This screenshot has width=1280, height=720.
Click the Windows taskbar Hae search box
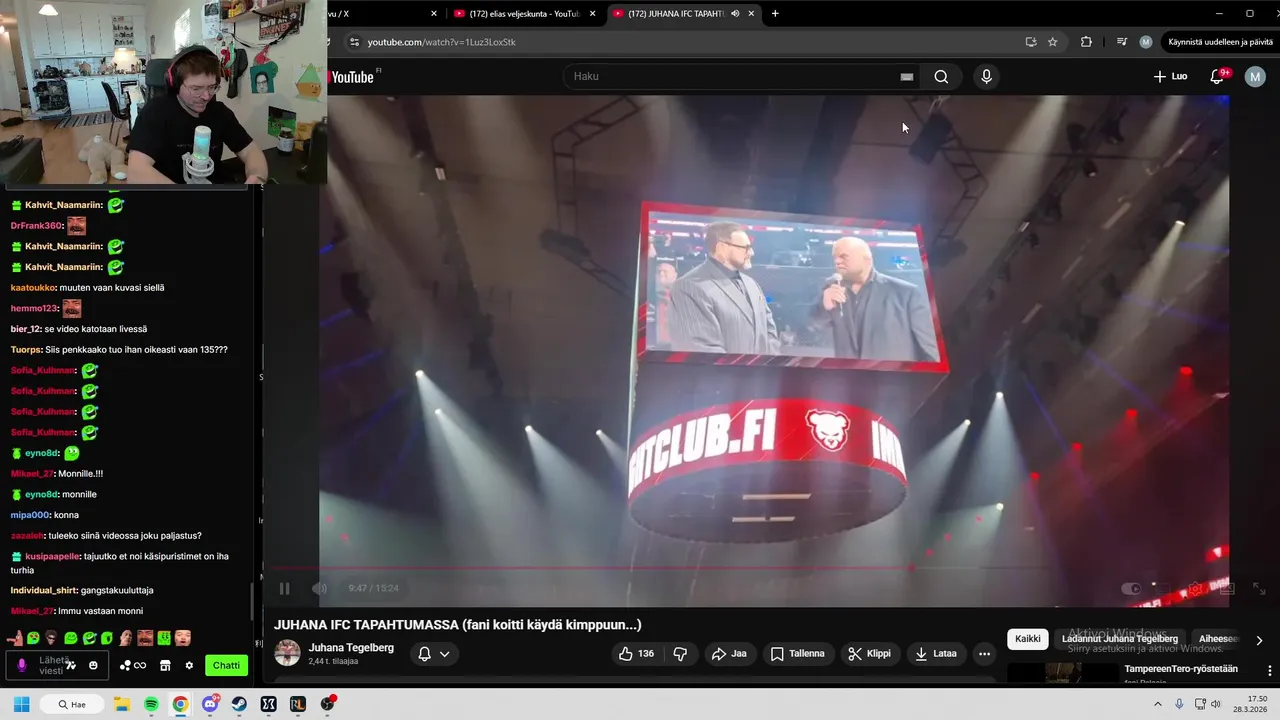point(72,705)
